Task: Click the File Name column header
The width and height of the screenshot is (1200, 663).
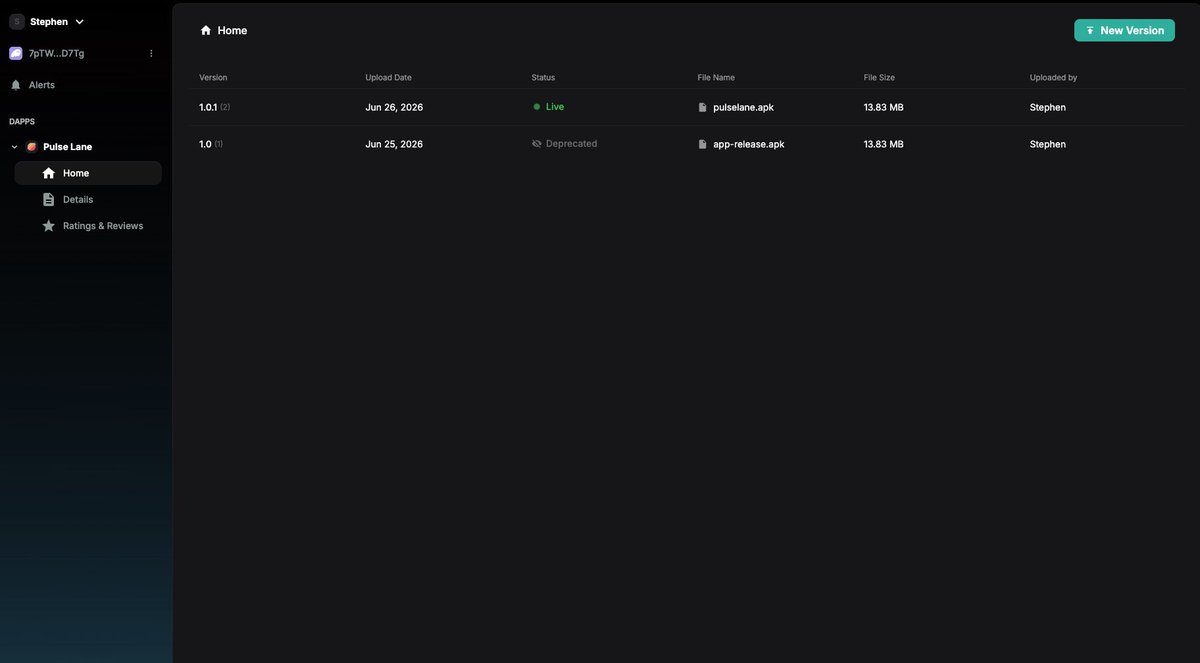Action: (716, 77)
